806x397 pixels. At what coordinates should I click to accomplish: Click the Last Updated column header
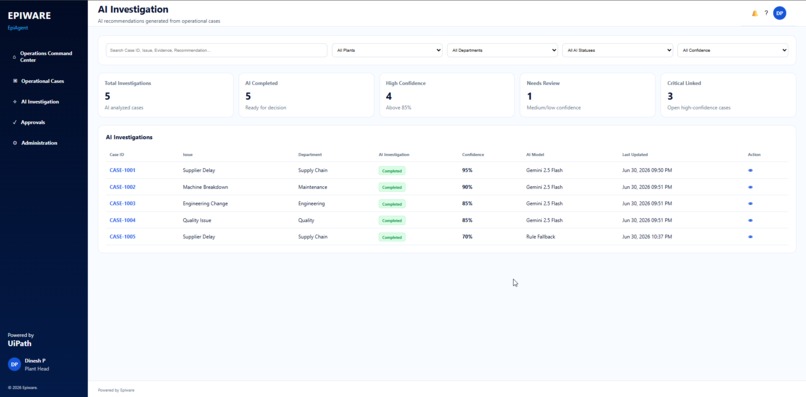pos(635,155)
